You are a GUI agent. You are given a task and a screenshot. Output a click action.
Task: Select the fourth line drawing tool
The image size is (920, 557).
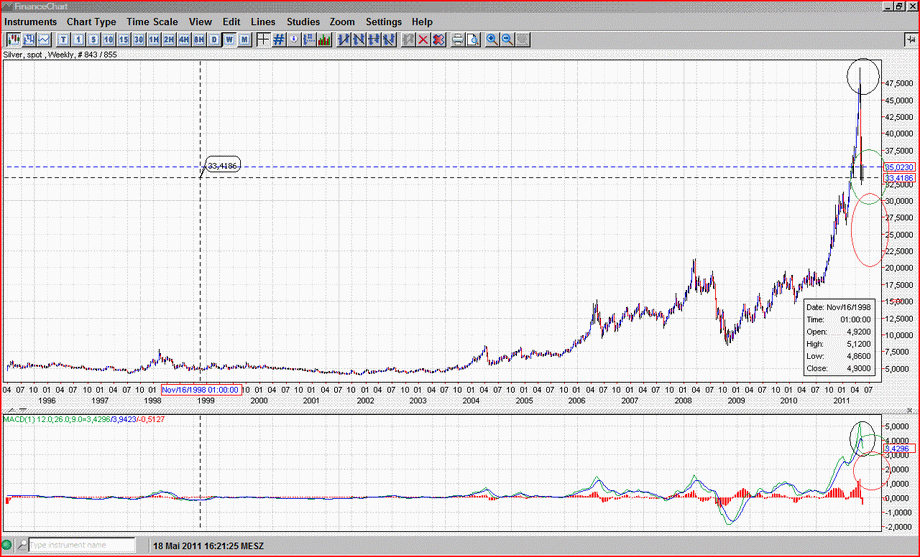tap(388, 39)
